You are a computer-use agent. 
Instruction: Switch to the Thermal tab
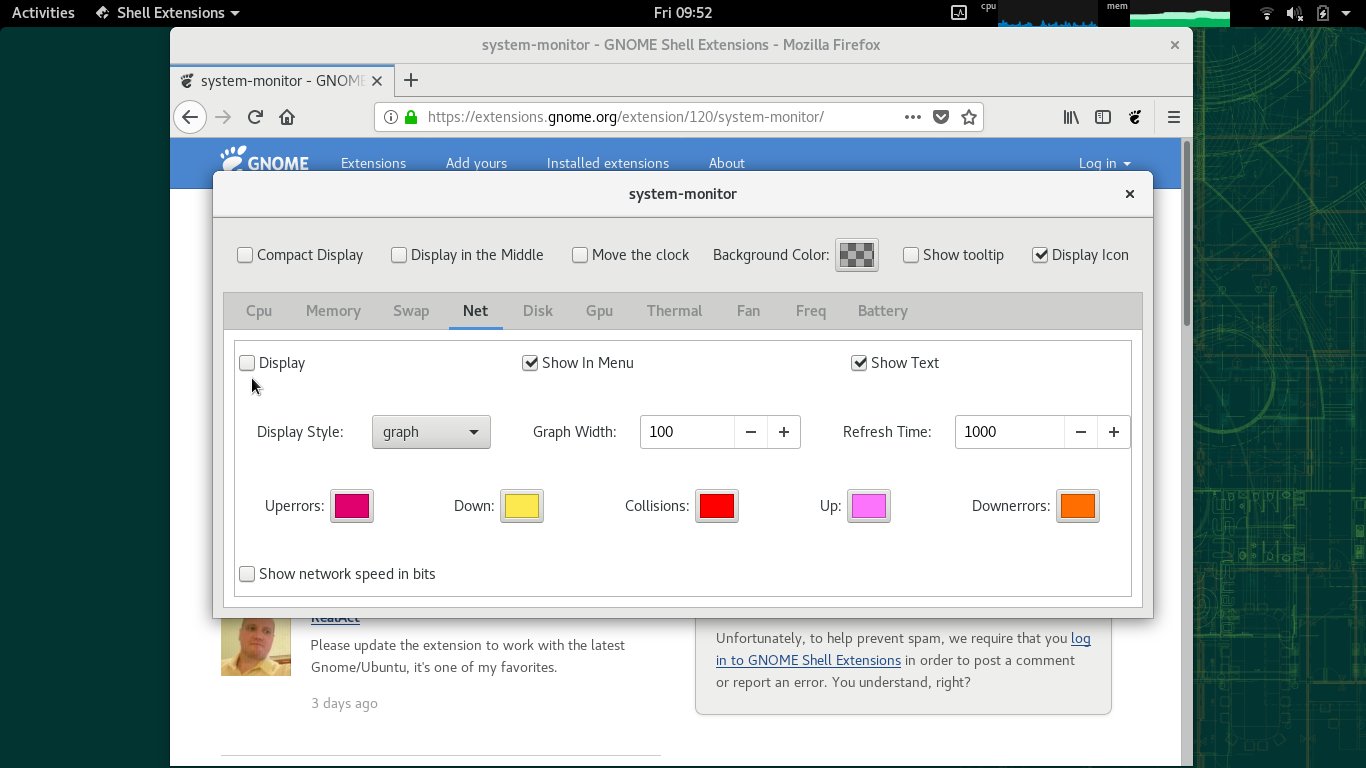pyautogui.click(x=674, y=311)
